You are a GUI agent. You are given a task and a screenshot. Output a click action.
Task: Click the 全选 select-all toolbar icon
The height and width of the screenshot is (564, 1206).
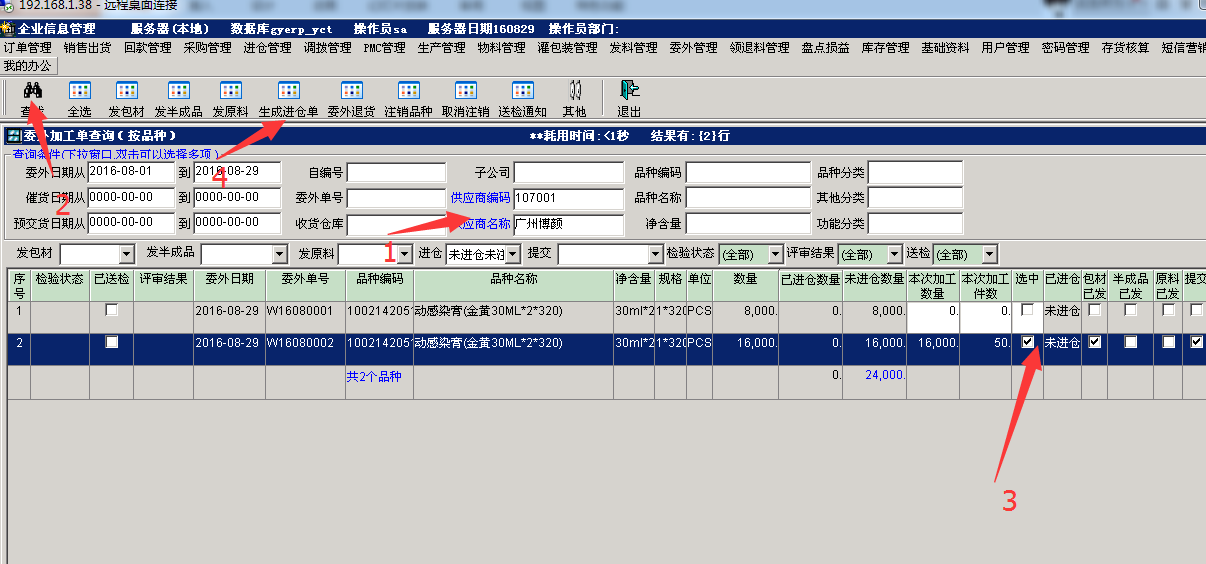pos(79,92)
